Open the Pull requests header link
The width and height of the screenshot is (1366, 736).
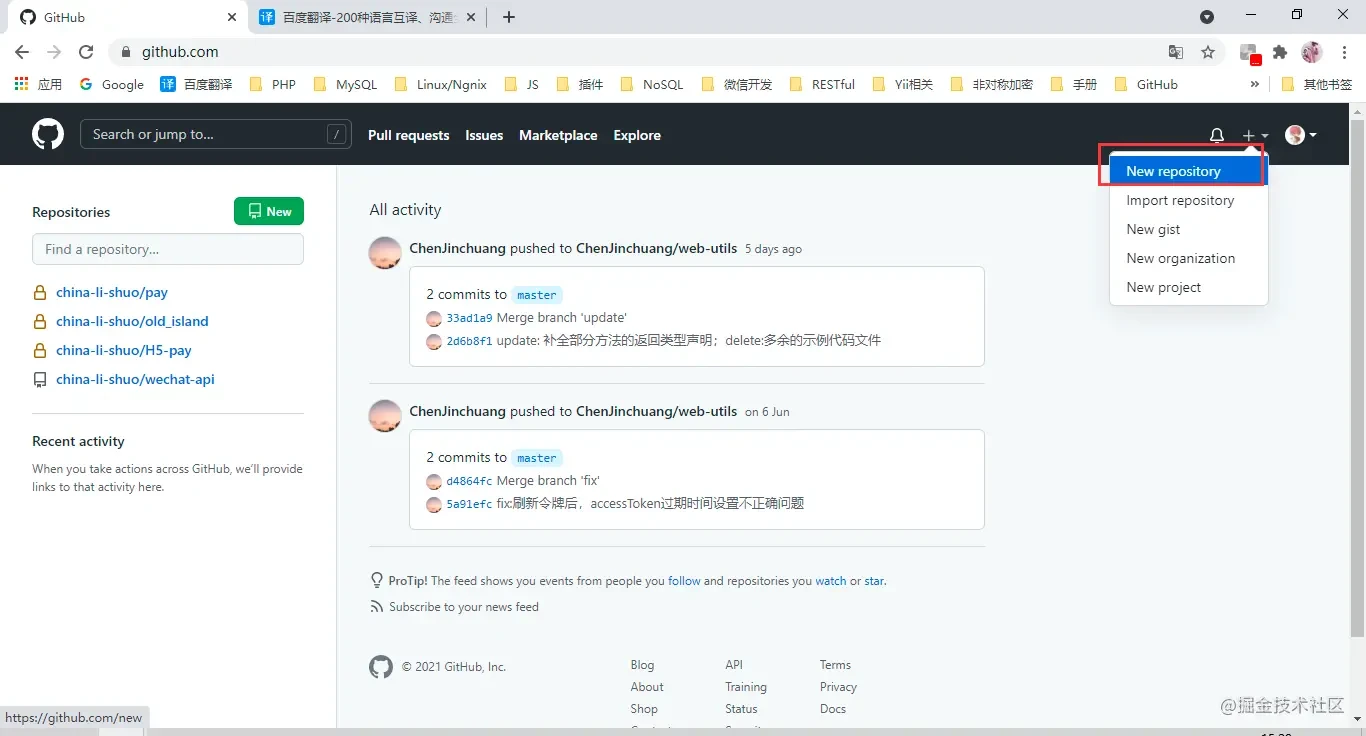pos(408,135)
